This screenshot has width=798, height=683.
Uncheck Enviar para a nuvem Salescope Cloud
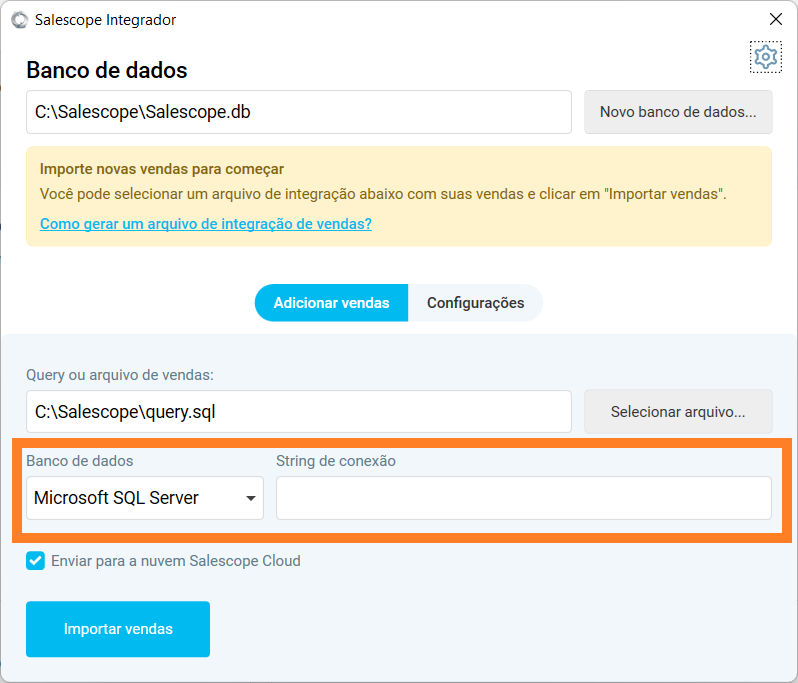[35, 561]
